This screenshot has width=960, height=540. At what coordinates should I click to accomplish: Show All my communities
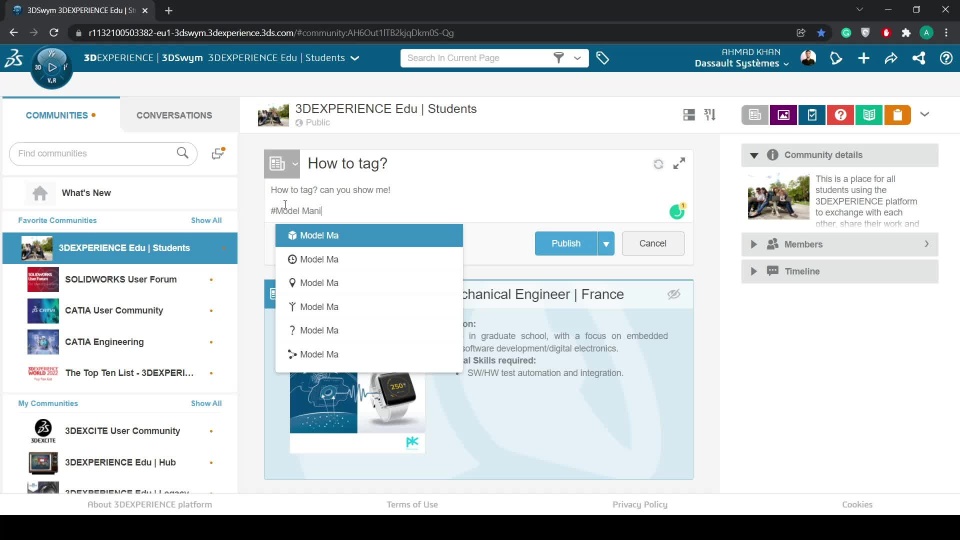[206, 403]
